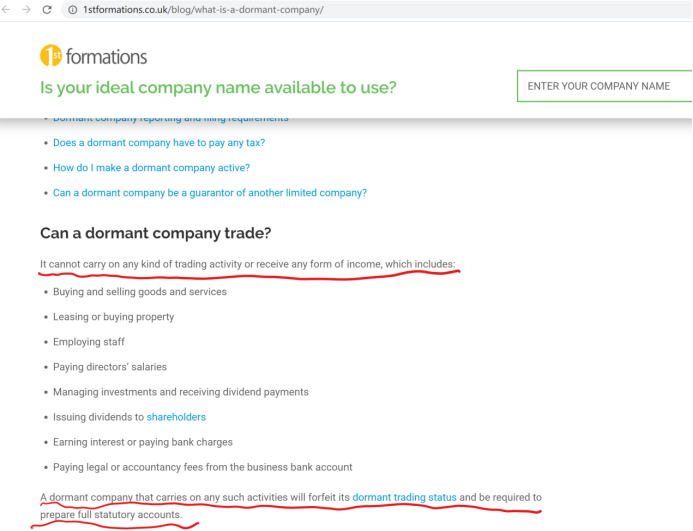Click the green 'Is your ideal company name available' text
The width and height of the screenshot is (693, 531).
[218, 87]
